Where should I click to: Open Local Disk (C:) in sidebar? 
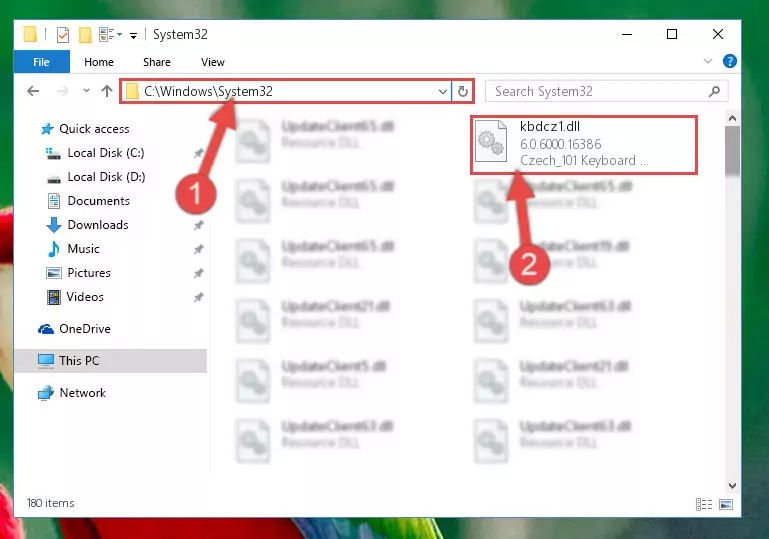click(106, 153)
